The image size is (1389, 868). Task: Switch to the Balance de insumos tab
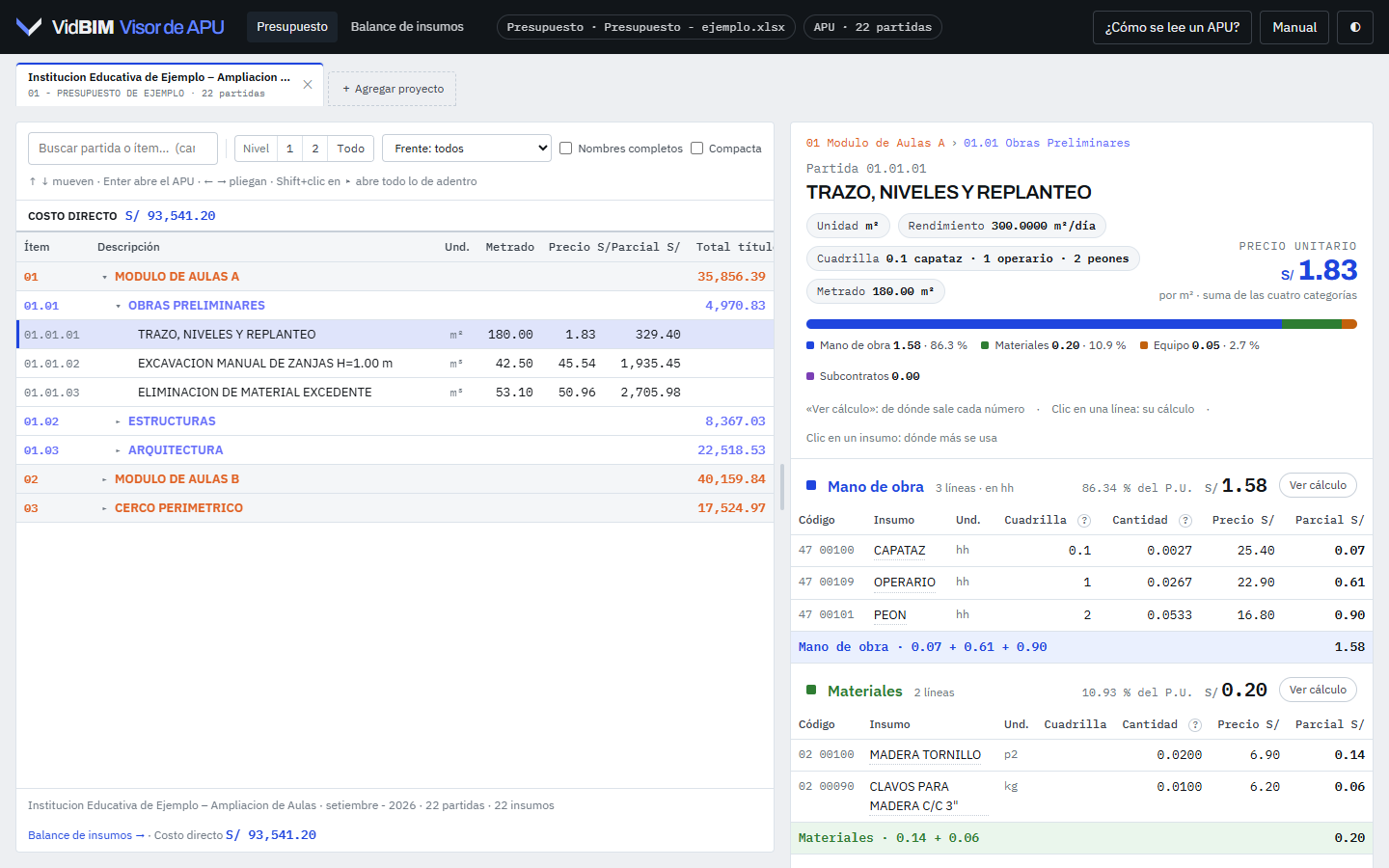point(407,27)
